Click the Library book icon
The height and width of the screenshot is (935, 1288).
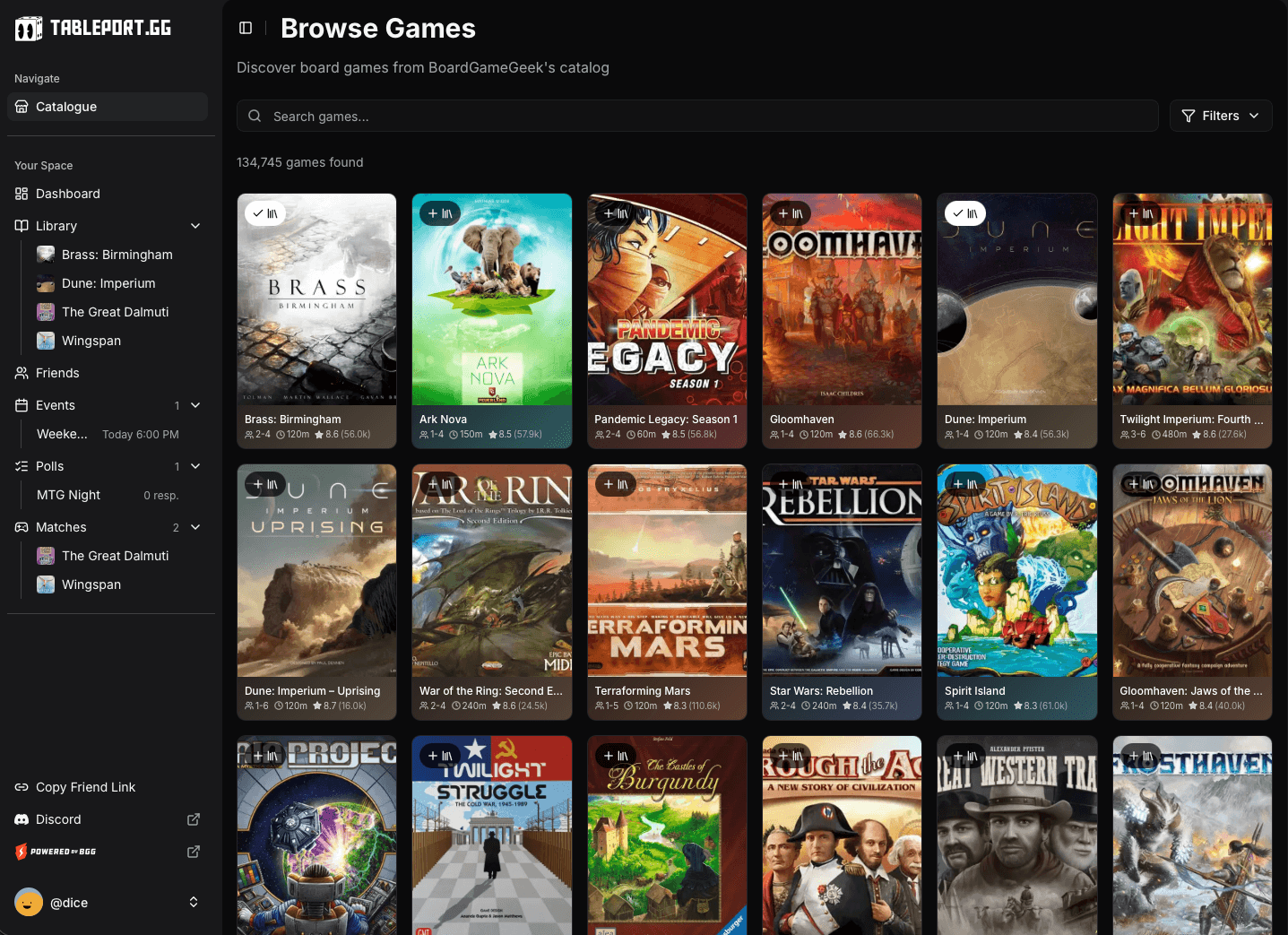pos(21,226)
